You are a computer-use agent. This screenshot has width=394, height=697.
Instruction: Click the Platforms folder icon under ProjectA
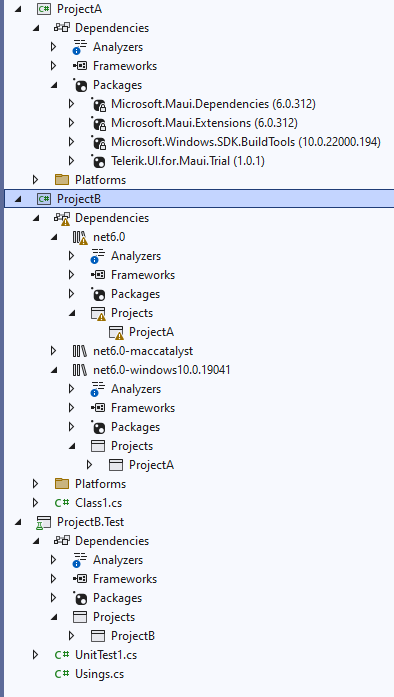coord(62,180)
